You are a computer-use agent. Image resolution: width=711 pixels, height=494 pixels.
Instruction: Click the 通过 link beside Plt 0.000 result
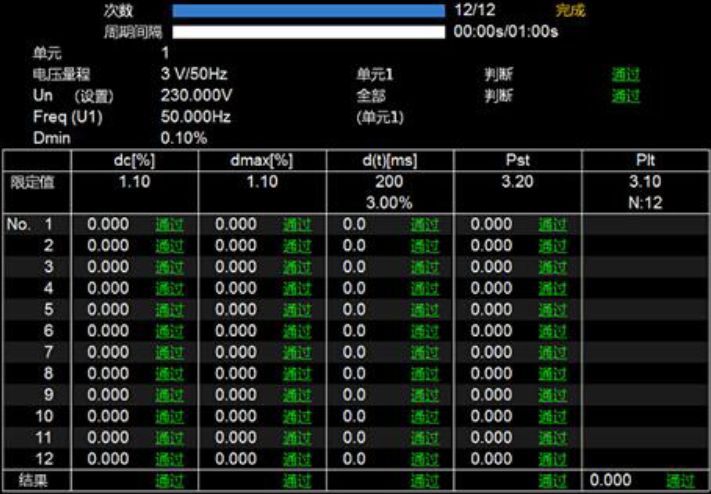point(680,482)
